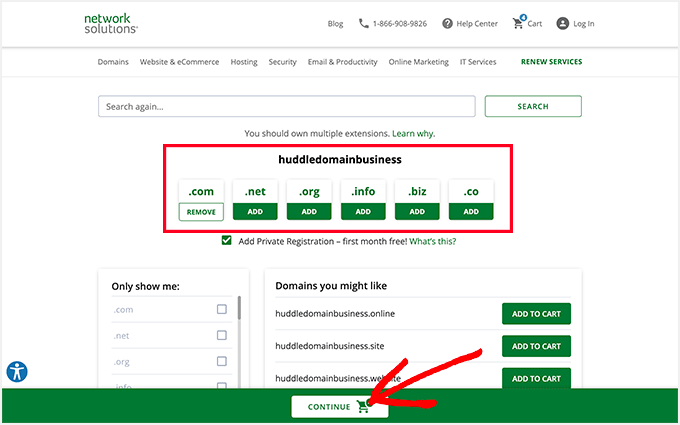Add huddledomainbusiness.online to cart
Screen dimensions: 680x425
click(536, 314)
